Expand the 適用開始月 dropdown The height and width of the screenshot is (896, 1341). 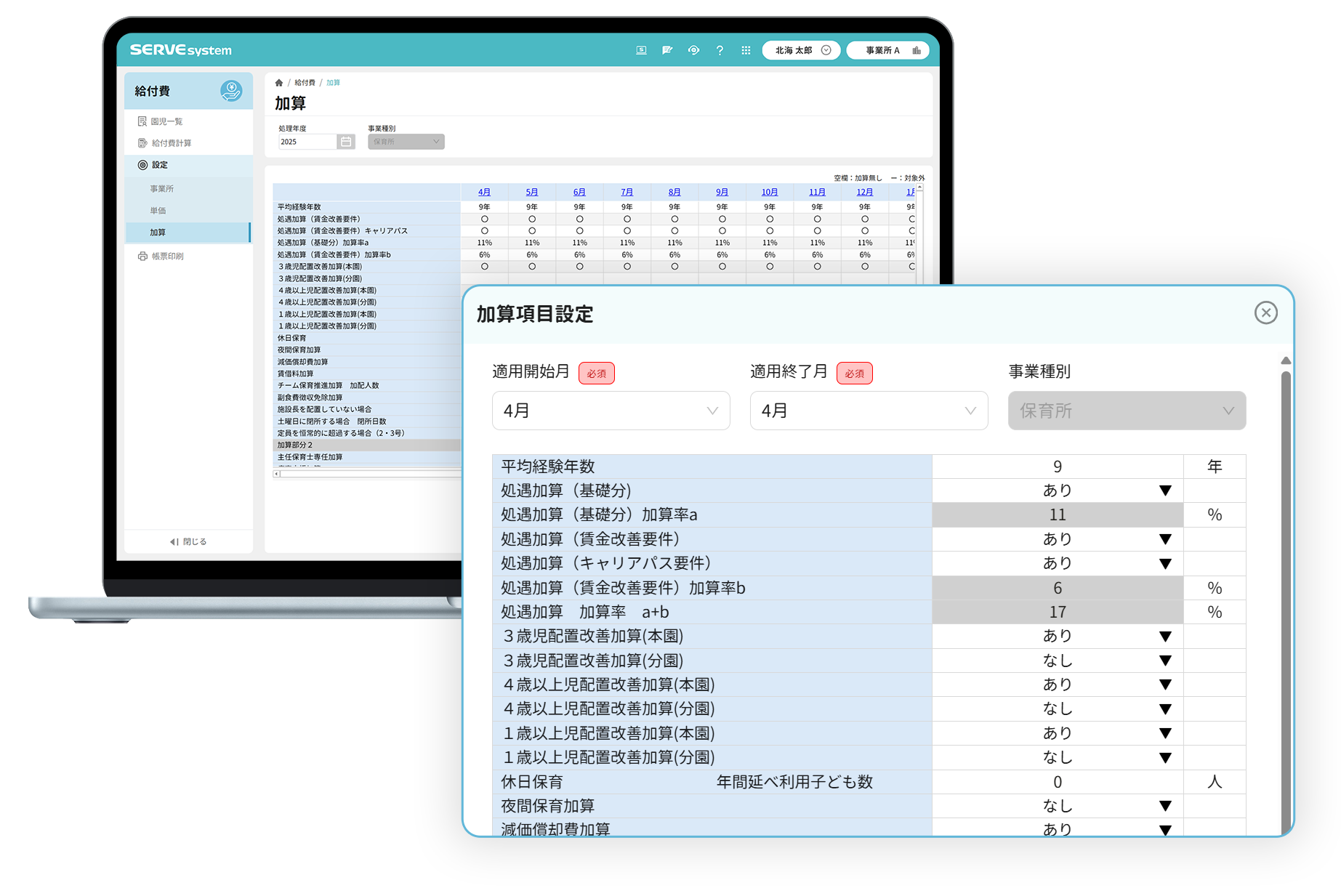611,411
